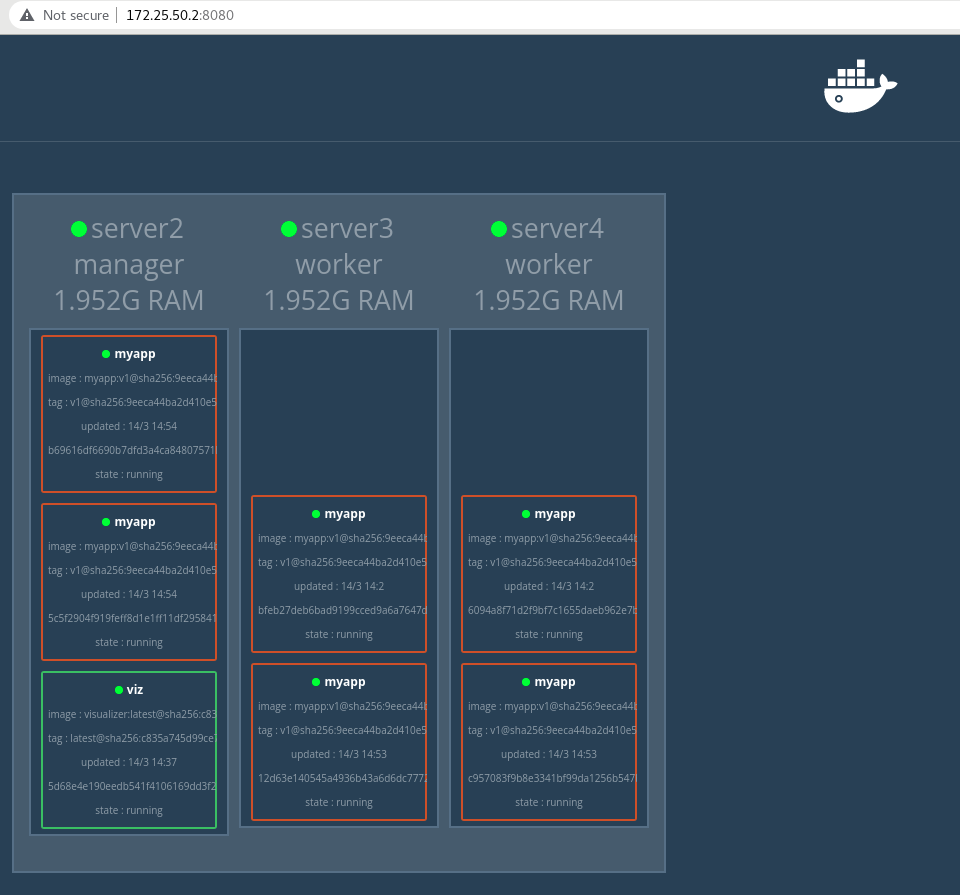Click status dot of myapp card b69616df6690
Screen dimensions: 960x895
(x=106, y=354)
